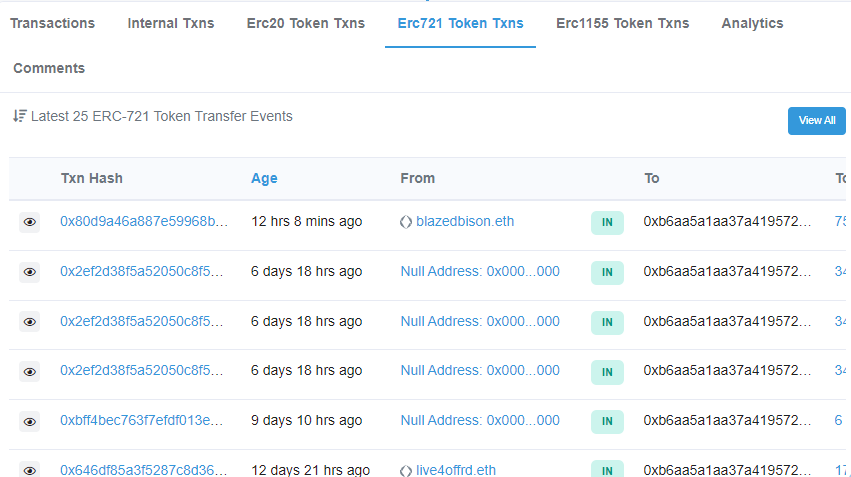Image resolution: width=851 pixels, height=477 pixels.
Task: Switch to Erc20 Token Txns tab
Action: coord(306,23)
